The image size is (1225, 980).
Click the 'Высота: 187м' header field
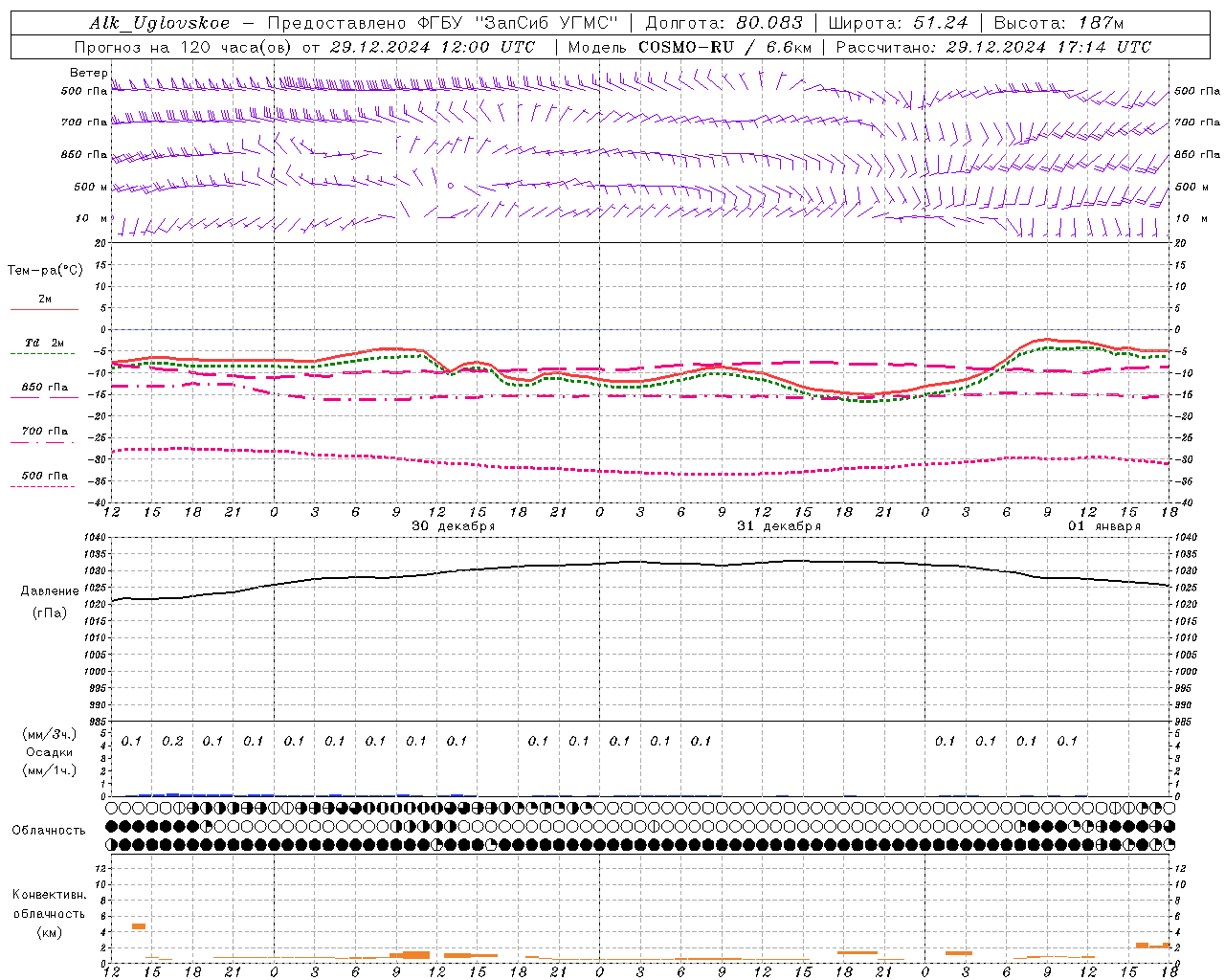point(1058,23)
